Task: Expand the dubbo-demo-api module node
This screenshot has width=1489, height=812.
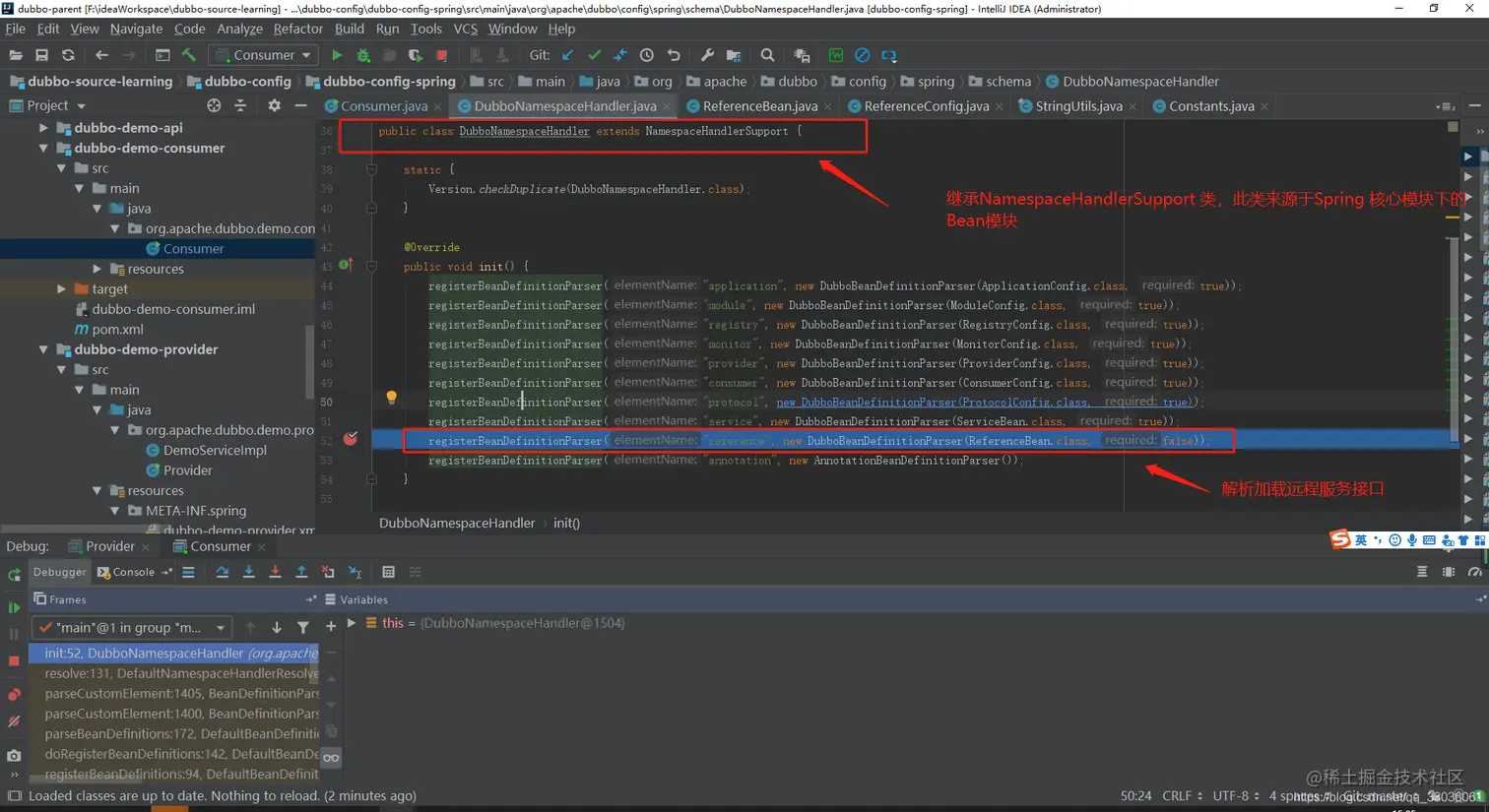Action: click(43, 128)
